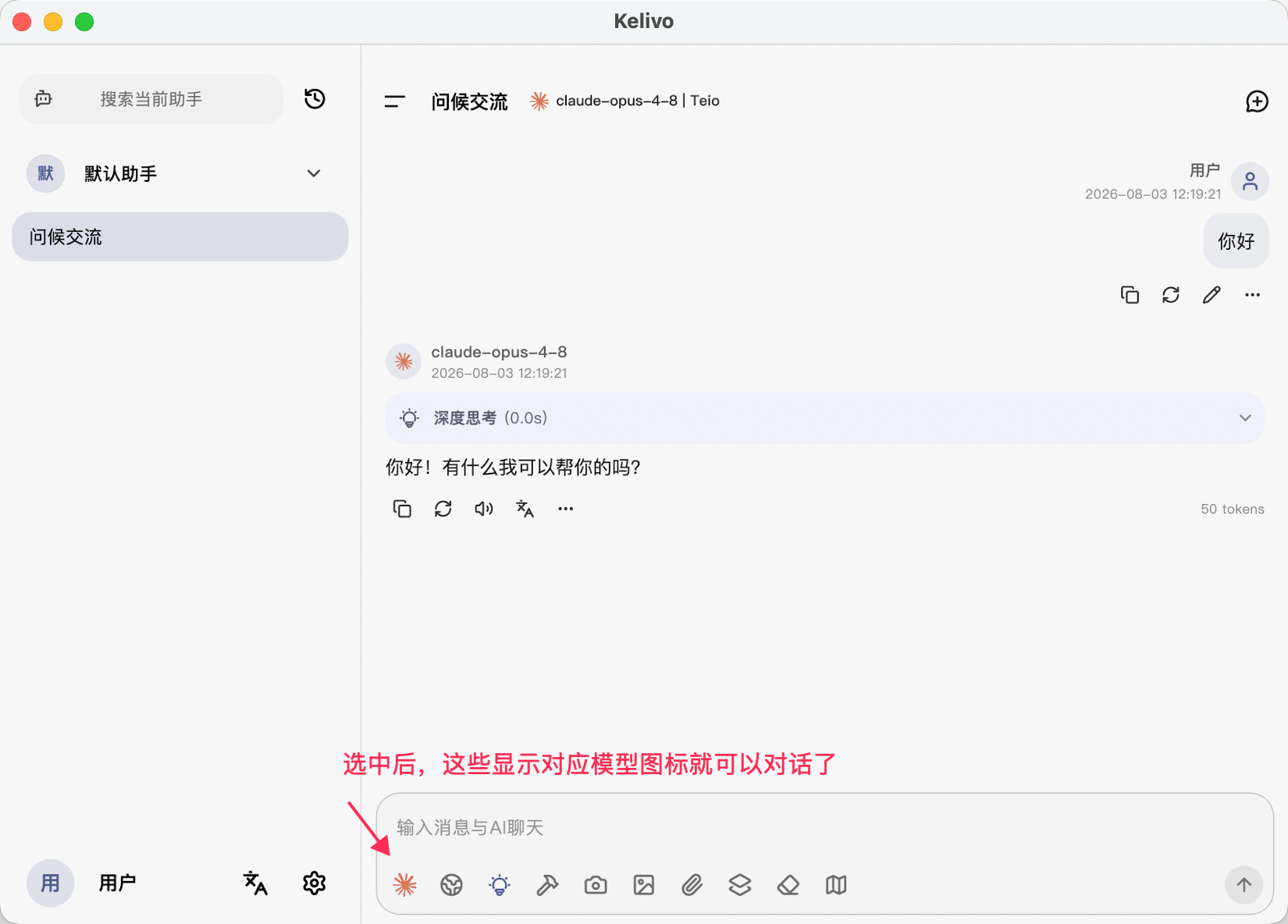Open settings gear in sidebar
This screenshot has height=924, width=1288.
pos(314,883)
